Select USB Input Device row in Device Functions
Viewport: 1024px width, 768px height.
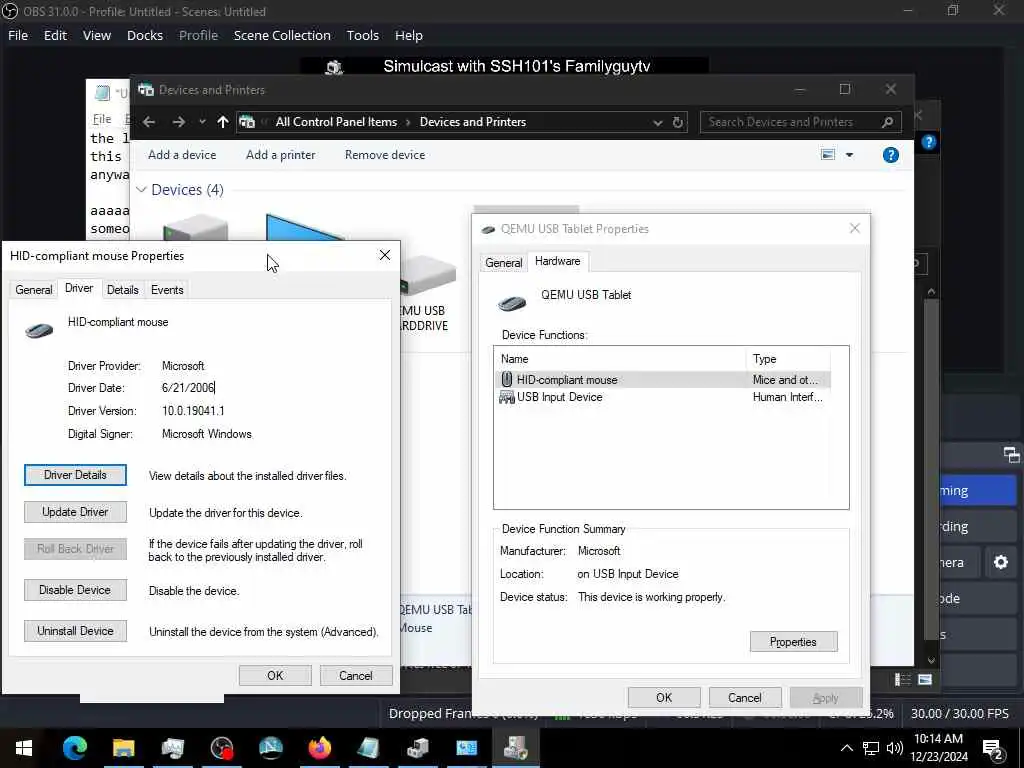[x=664, y=397]
